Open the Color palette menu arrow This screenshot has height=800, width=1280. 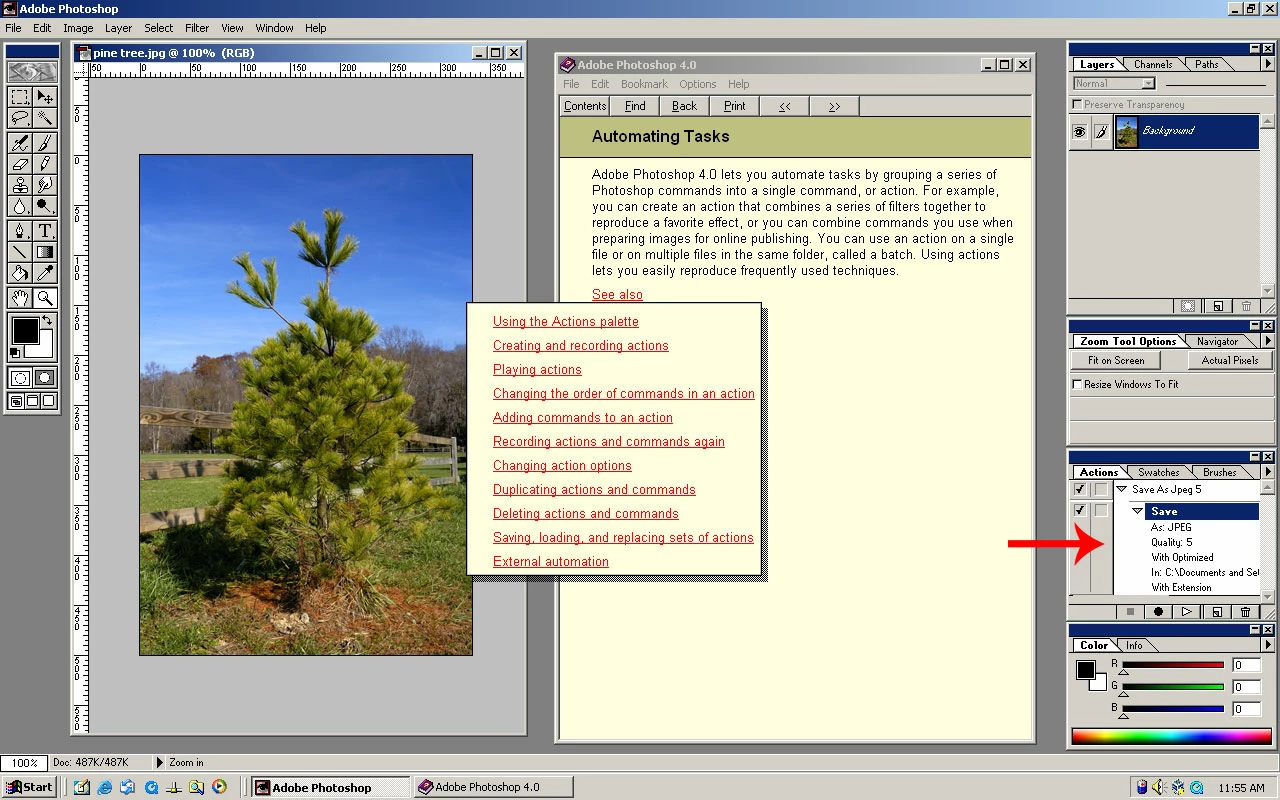tap(1268, 645)
